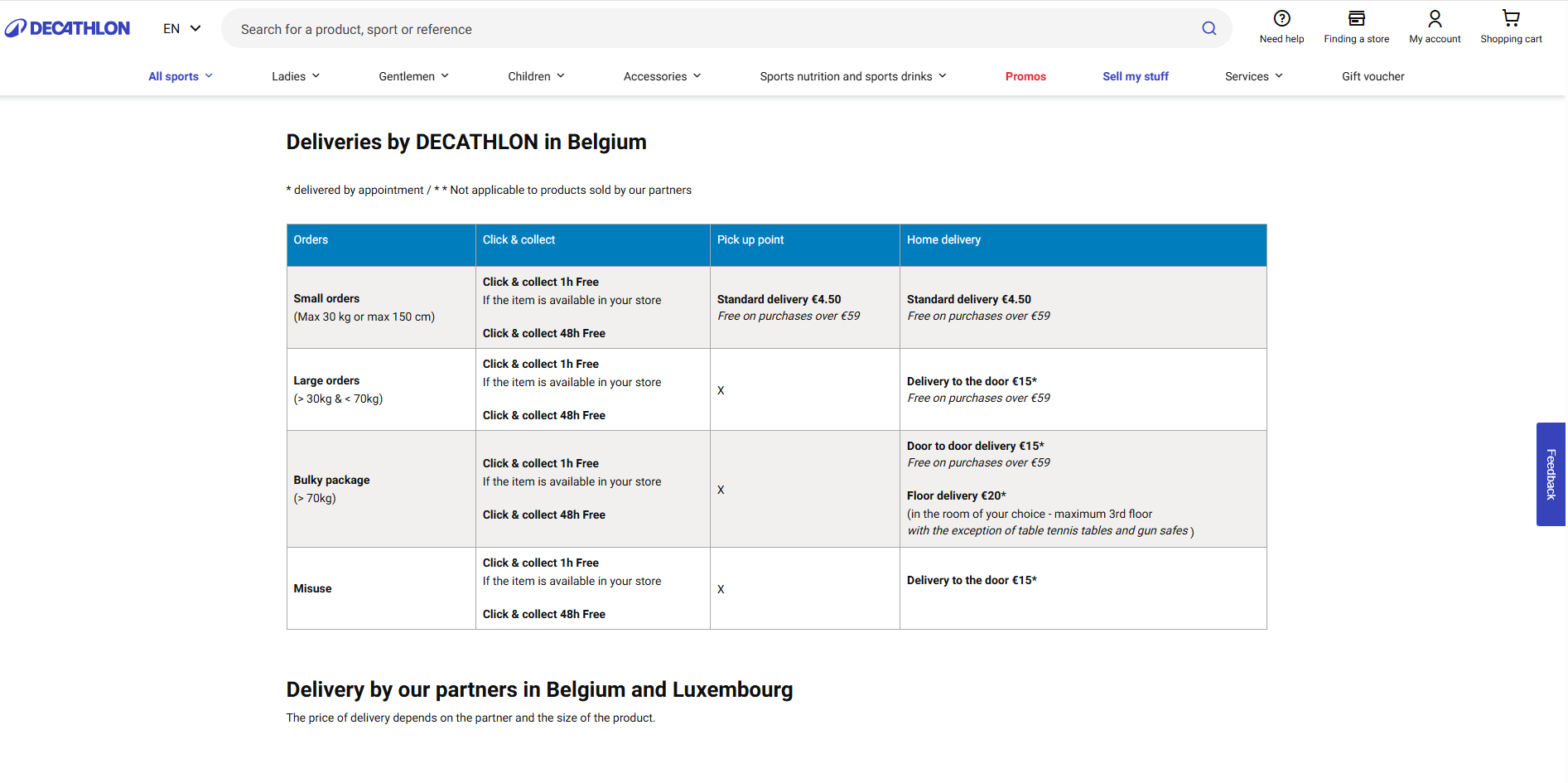Image resolution: width=1568 pixels, height=783 pixels.
Task: Open the Feedback side tab
Action: (1551, 474)
